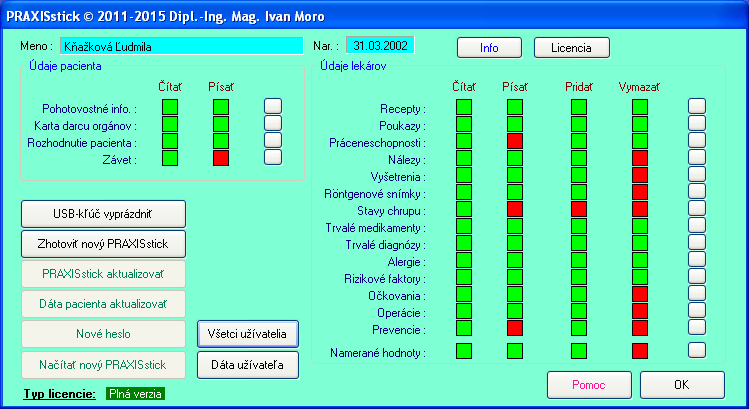Toggle Písať permission for Alergie
Viewport: 749px width, 409px height.
coord(514,260)
